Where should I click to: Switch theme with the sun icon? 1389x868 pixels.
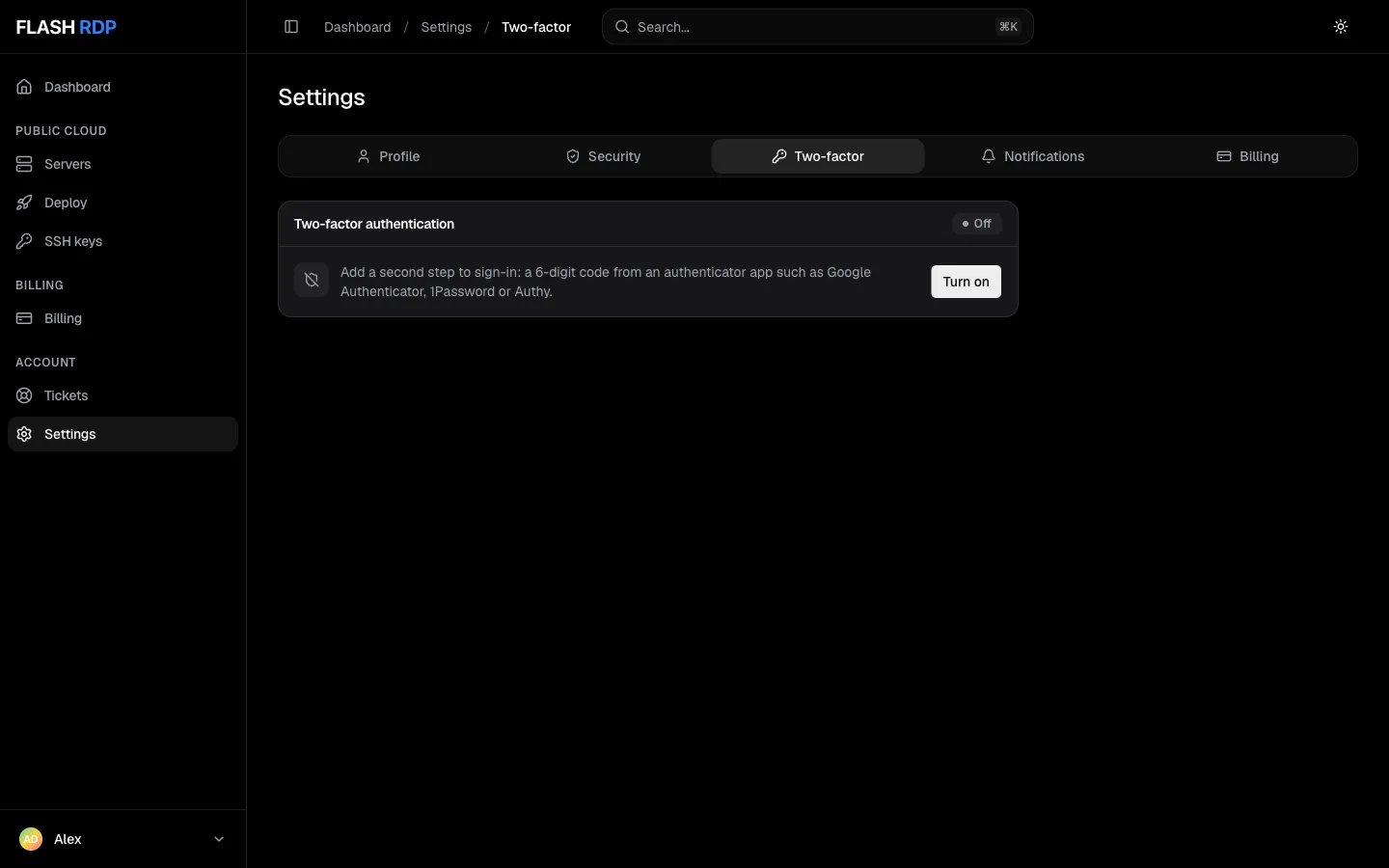point(1341,27)
